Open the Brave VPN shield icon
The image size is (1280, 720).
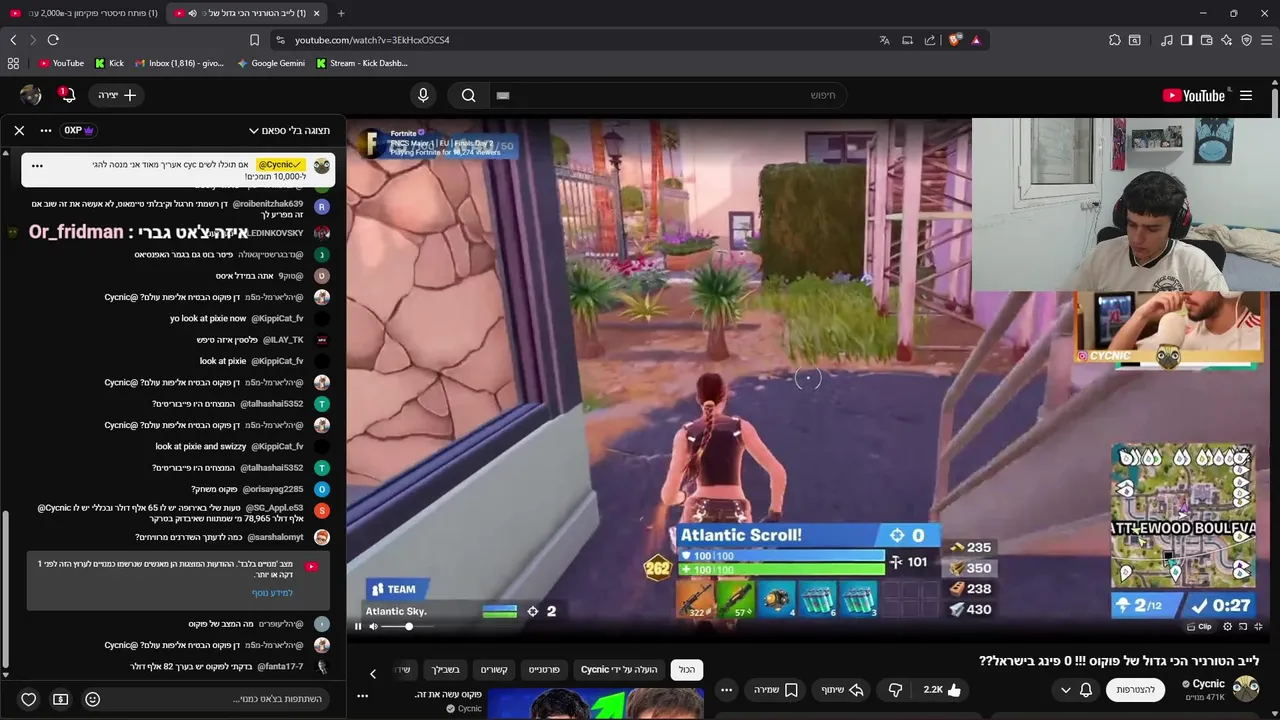(x=1246, y=40)
